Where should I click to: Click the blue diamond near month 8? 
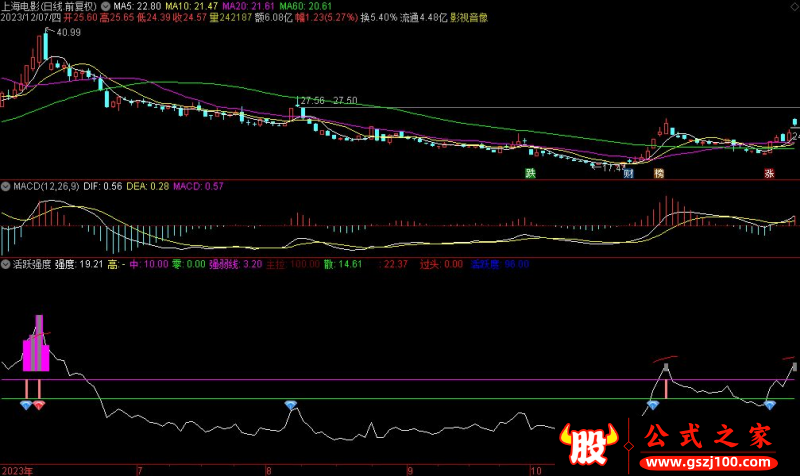pyautogui.click(x=291, y=405)
